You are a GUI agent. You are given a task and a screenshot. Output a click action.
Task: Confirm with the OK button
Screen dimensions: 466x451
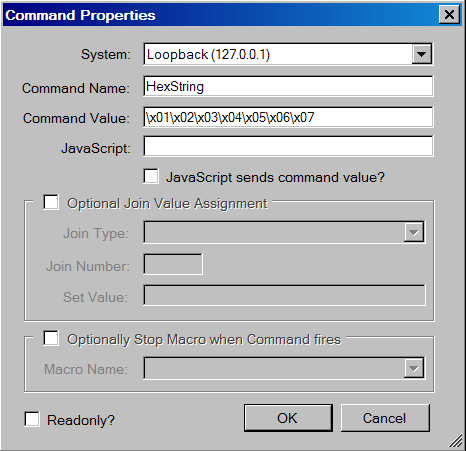(x=288, y=418)
